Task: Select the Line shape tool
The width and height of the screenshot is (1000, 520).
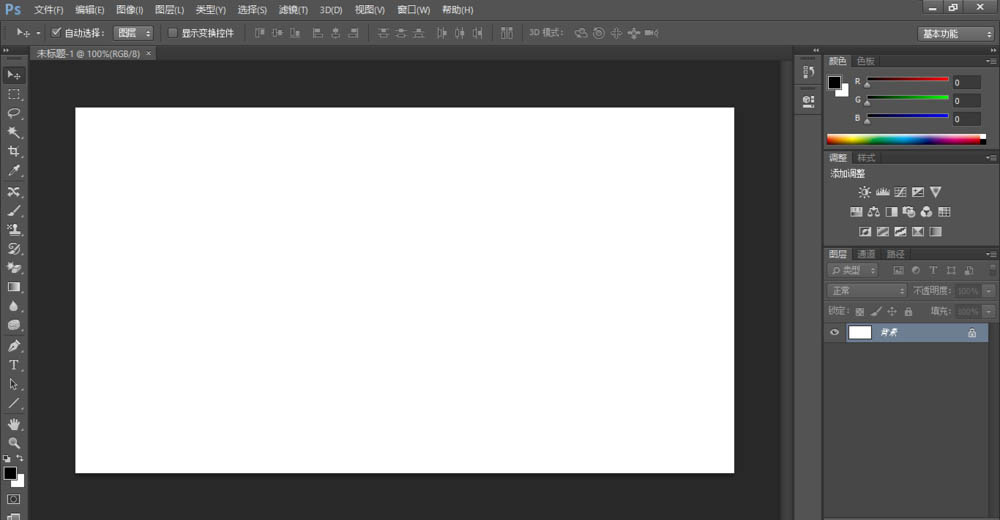Action: 13,403
